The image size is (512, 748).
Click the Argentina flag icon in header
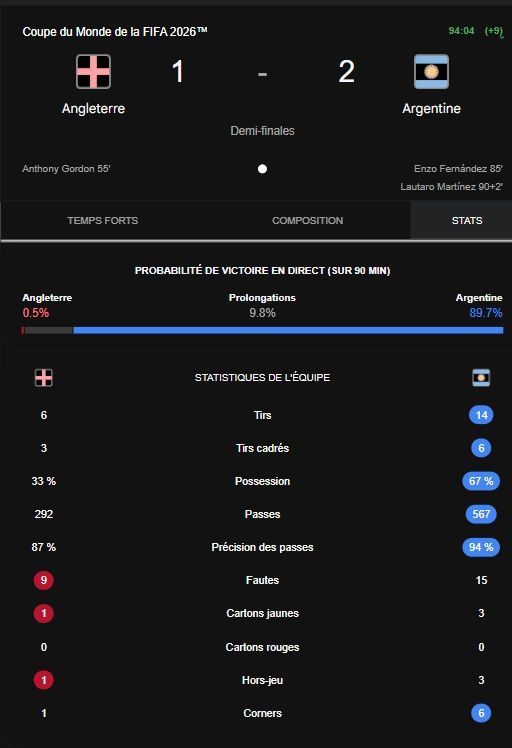[431, 72]
